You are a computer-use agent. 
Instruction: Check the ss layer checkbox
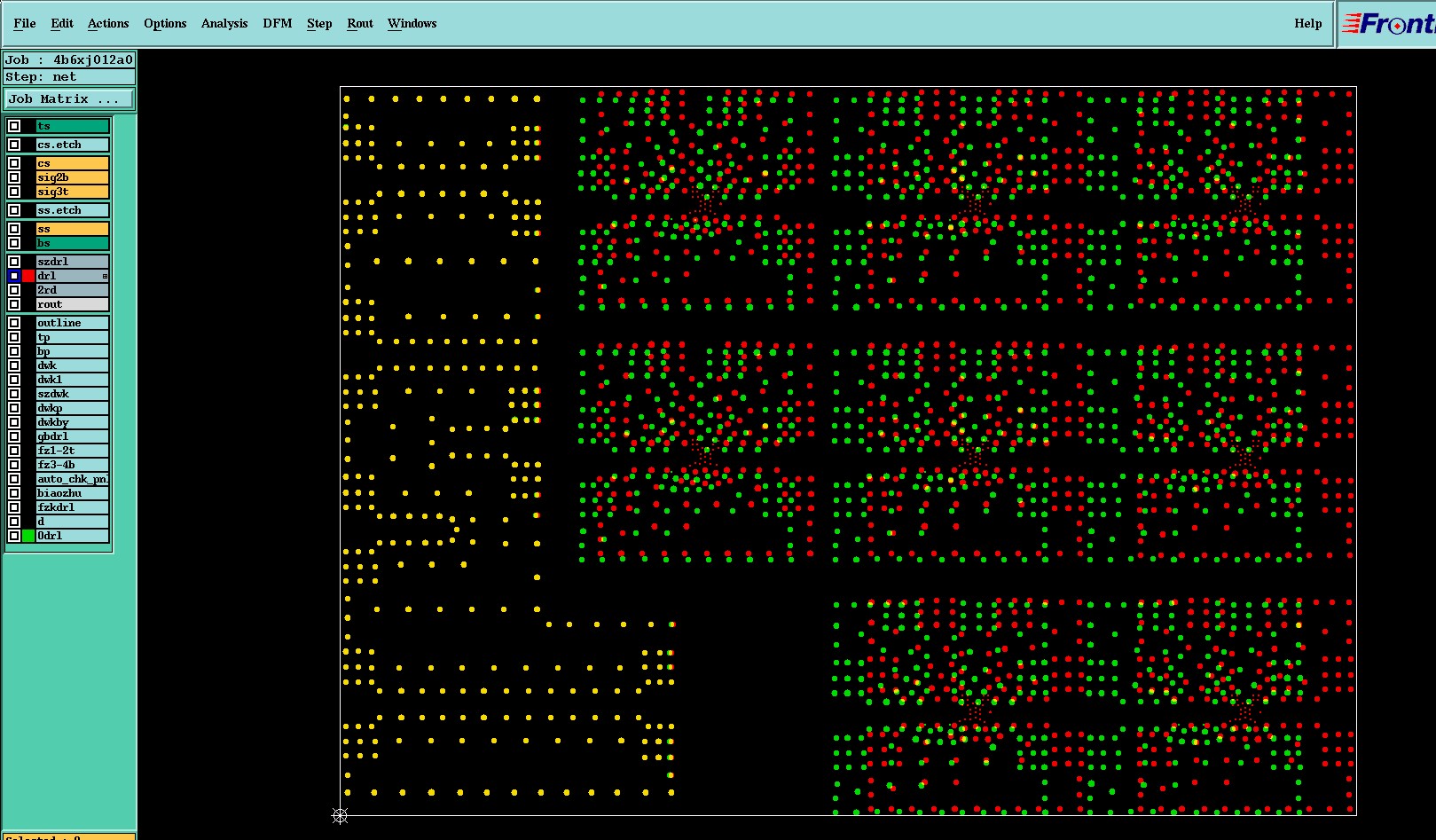pyautogui.click(x=14, y=229)
